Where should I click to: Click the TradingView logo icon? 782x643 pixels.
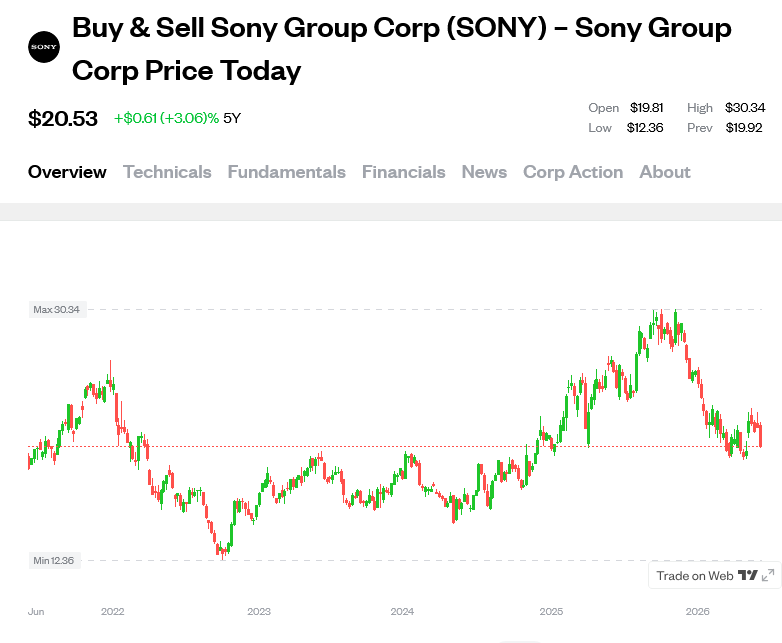pyautogui.click(x=747, y=575)
